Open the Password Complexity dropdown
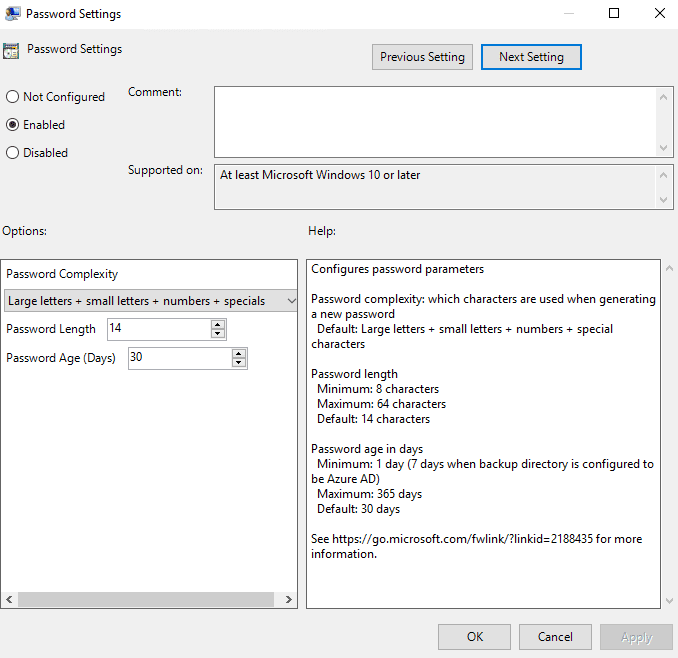 pos(150,301)
